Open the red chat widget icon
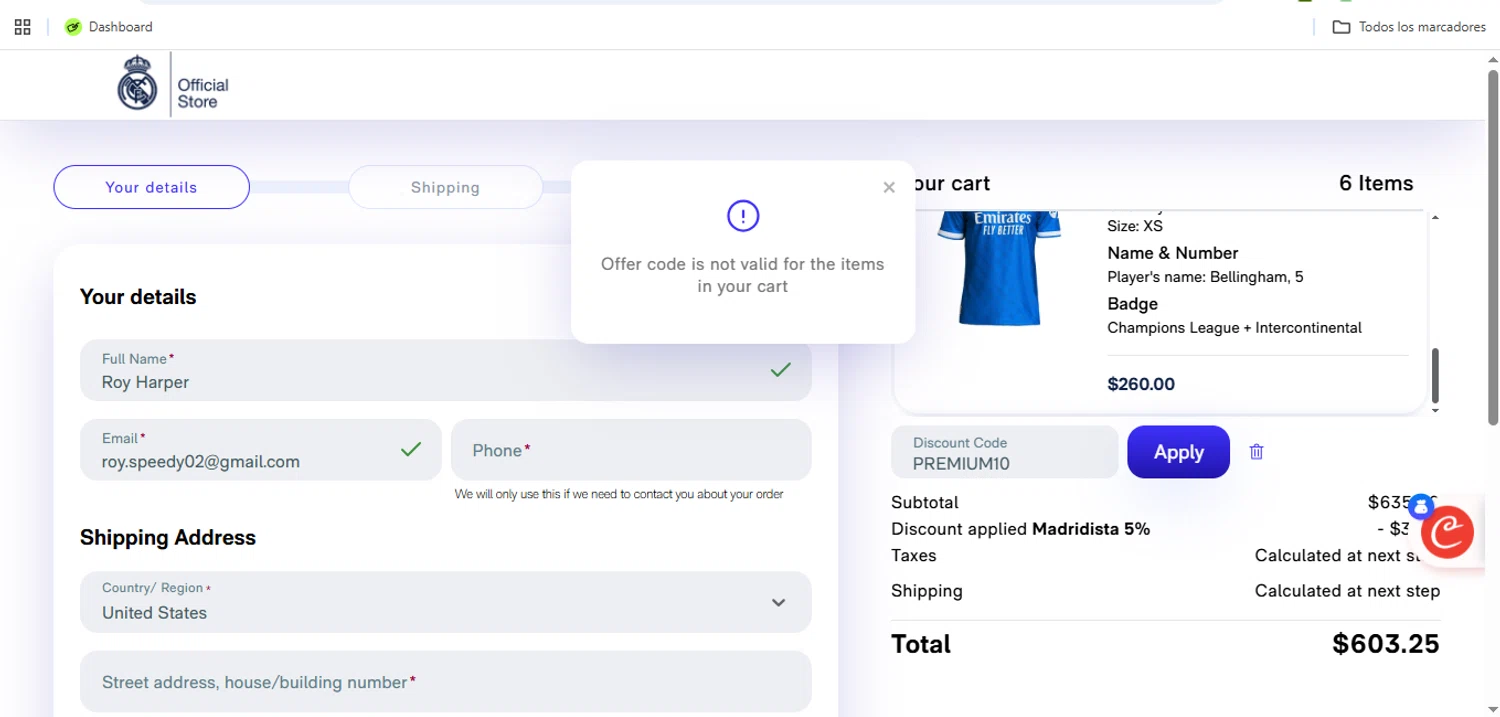The image size is (1500, 717). (1447, 532)
